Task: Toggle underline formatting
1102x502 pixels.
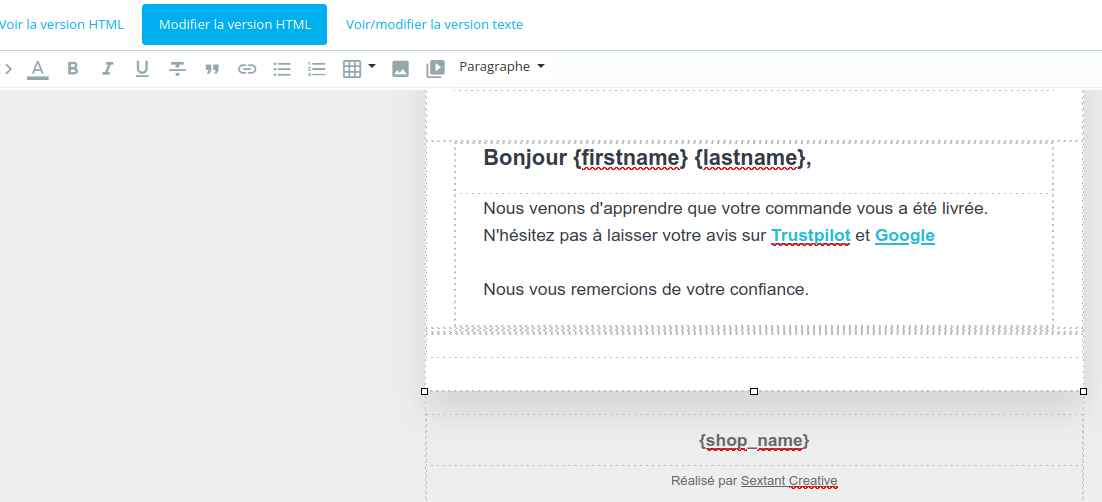Action: point(142,68)
